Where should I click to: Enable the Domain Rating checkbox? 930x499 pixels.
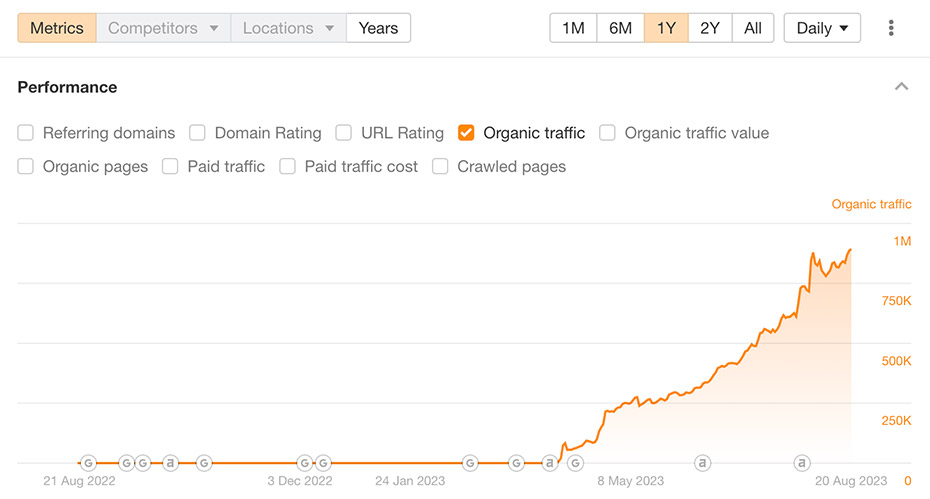tap(197, 133)
